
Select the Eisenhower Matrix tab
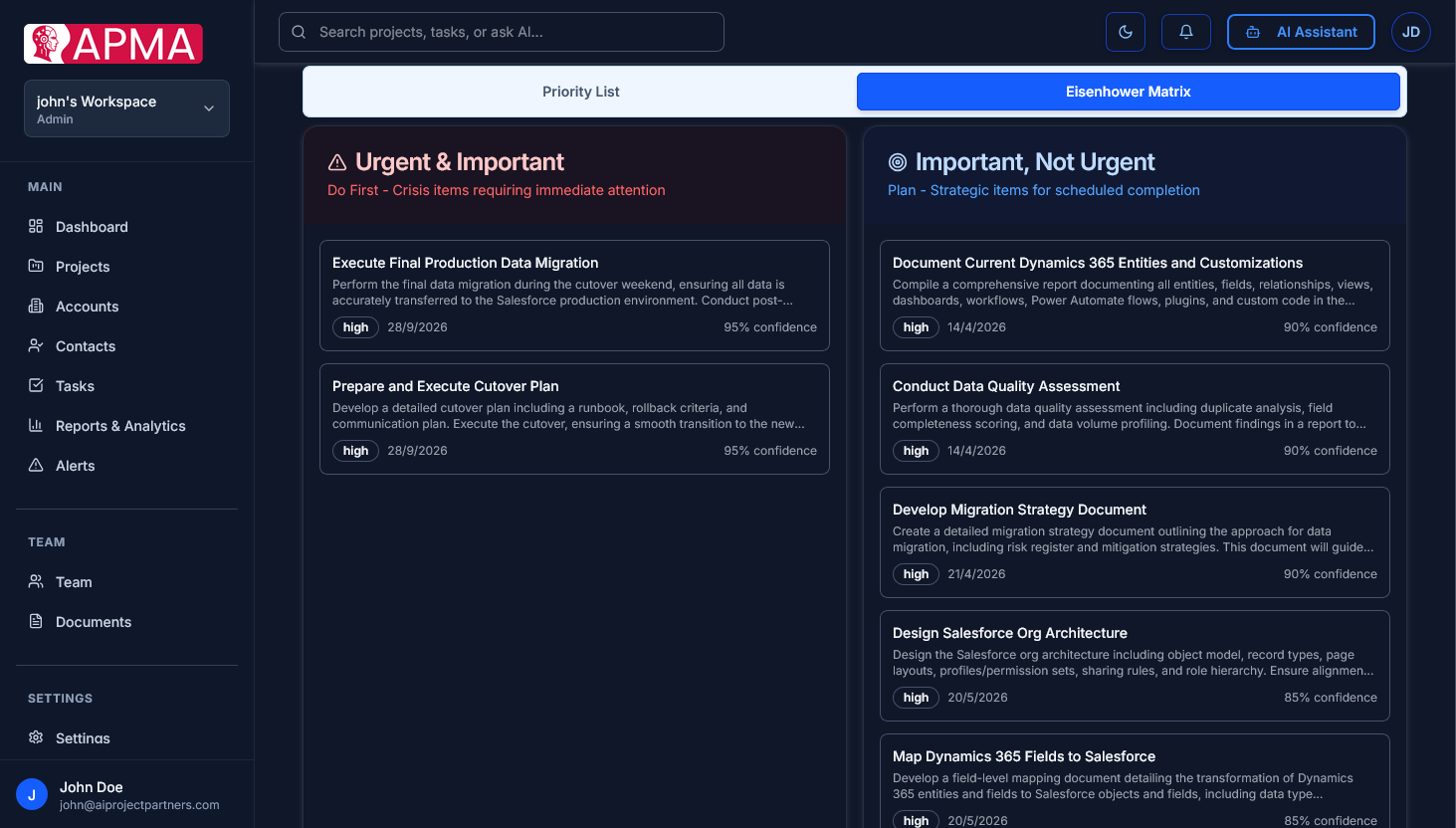click(x=1128, y=91)
